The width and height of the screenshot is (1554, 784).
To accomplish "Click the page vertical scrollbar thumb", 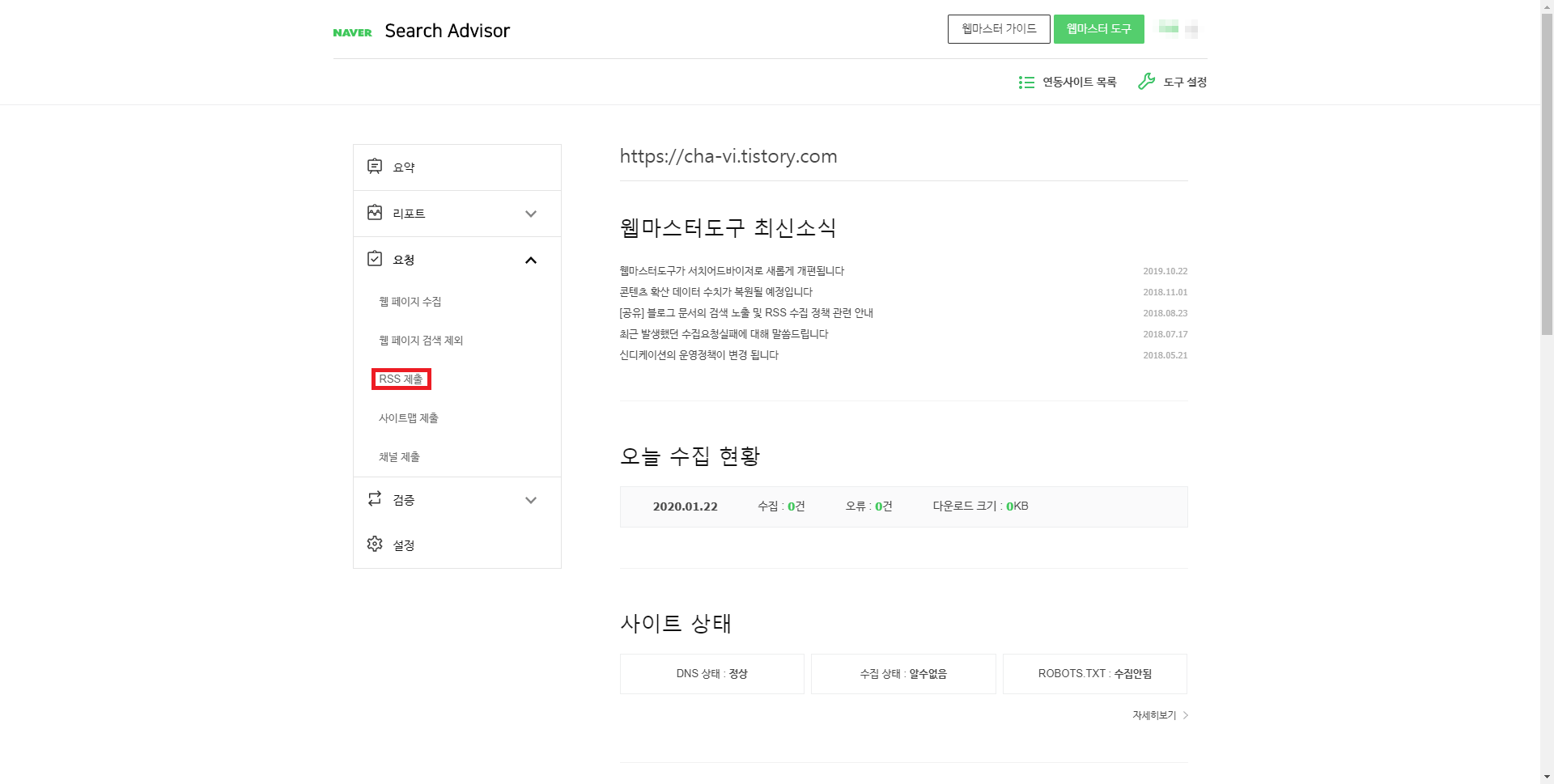I will pos(1547,173).
